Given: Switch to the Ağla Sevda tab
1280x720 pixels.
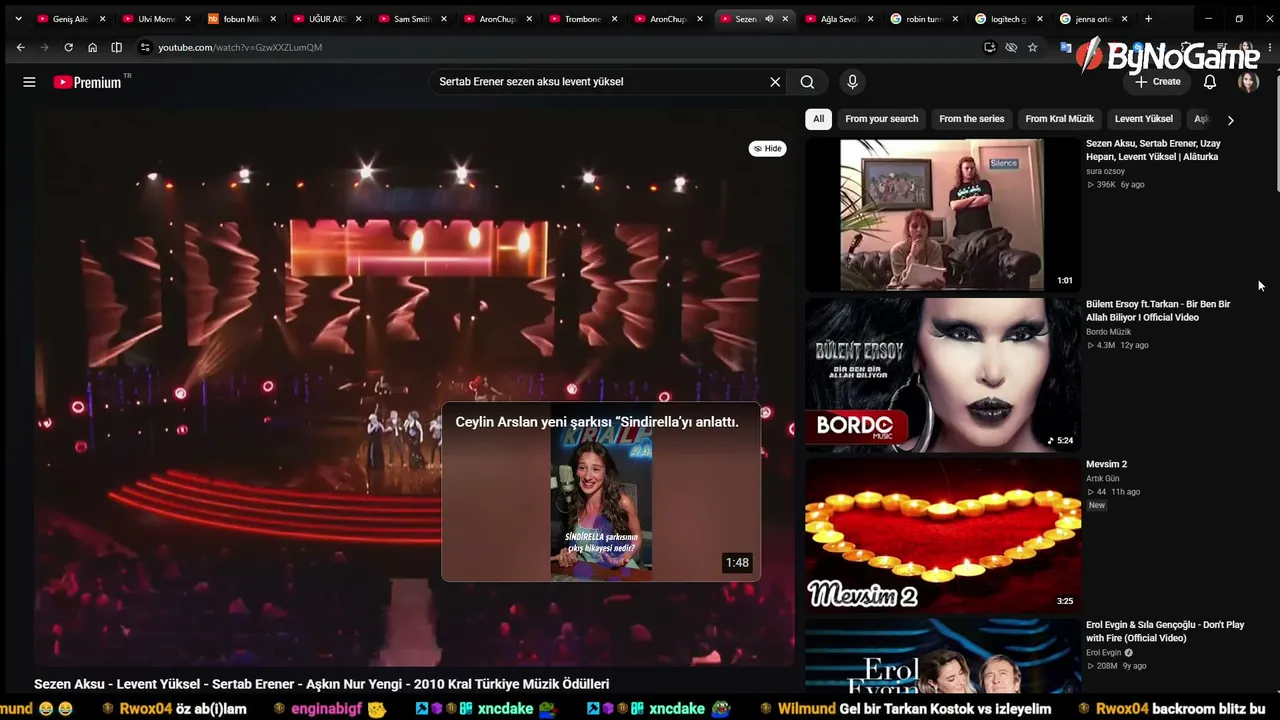Looking at the screenshot, I should click(838, 19).
